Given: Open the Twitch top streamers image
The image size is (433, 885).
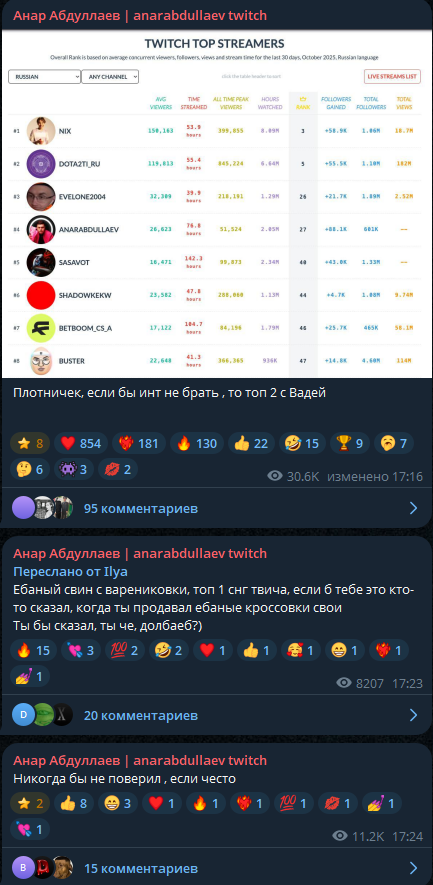Looking at the screenshot, I should point(215,203).
